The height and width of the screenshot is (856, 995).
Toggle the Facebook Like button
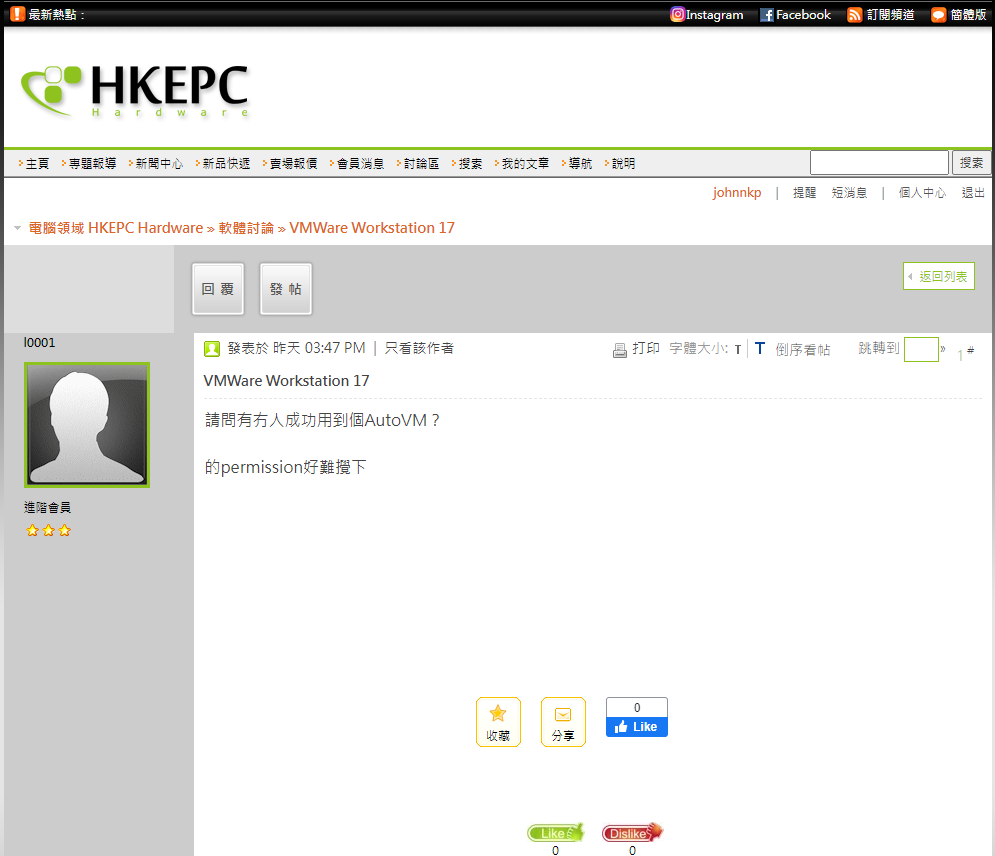tap(636, 726)
